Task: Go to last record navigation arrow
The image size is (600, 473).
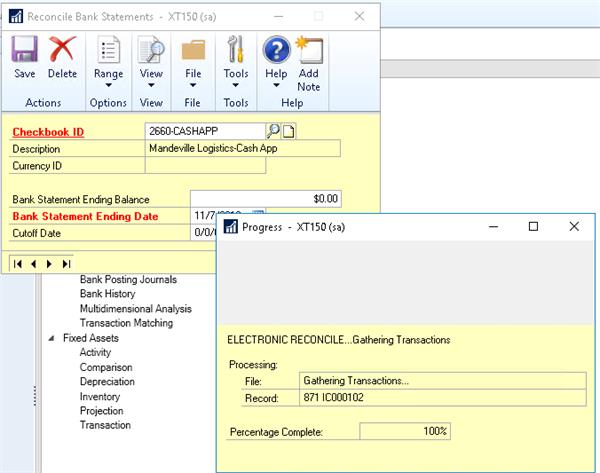Action: coord(67,264)
